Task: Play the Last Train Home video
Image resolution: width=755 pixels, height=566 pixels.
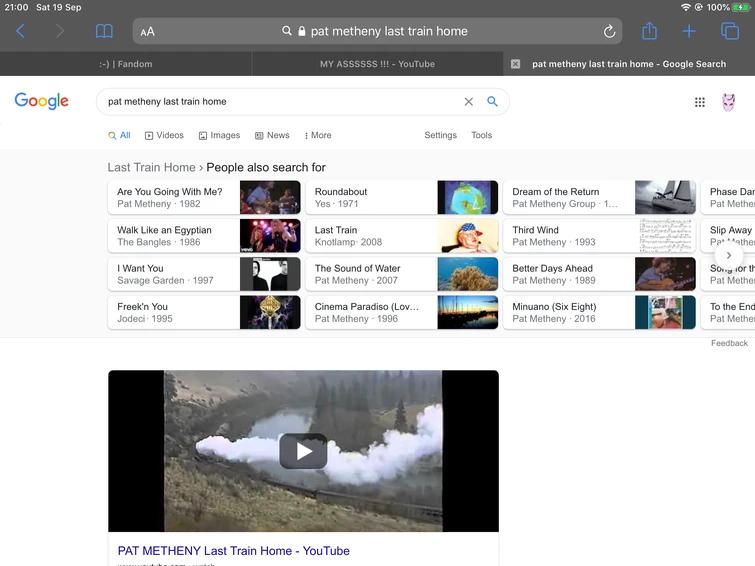Action: (x=303, y=451)
